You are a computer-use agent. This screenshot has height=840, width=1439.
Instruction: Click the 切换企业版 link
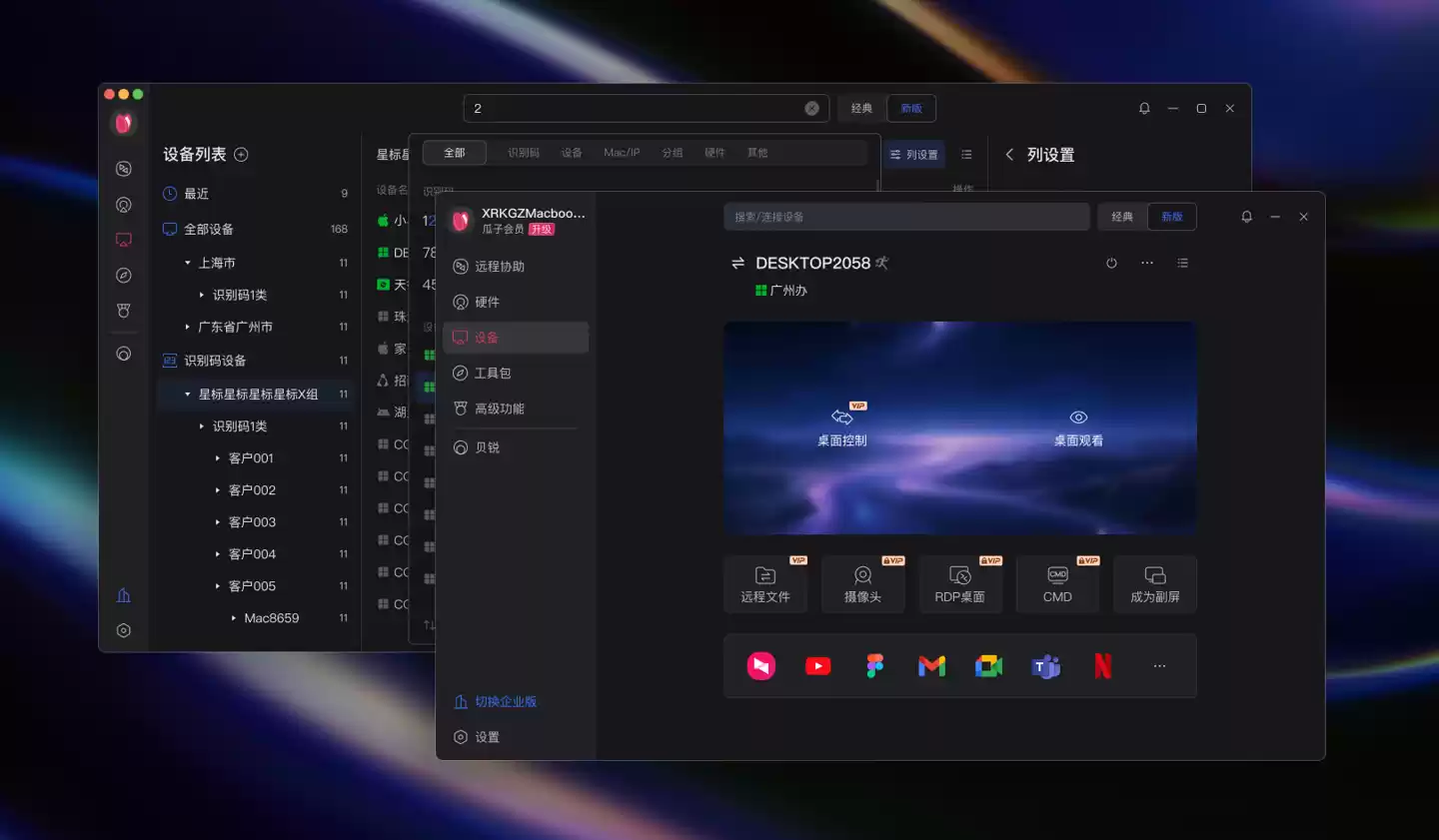click(x=505, y=702)
